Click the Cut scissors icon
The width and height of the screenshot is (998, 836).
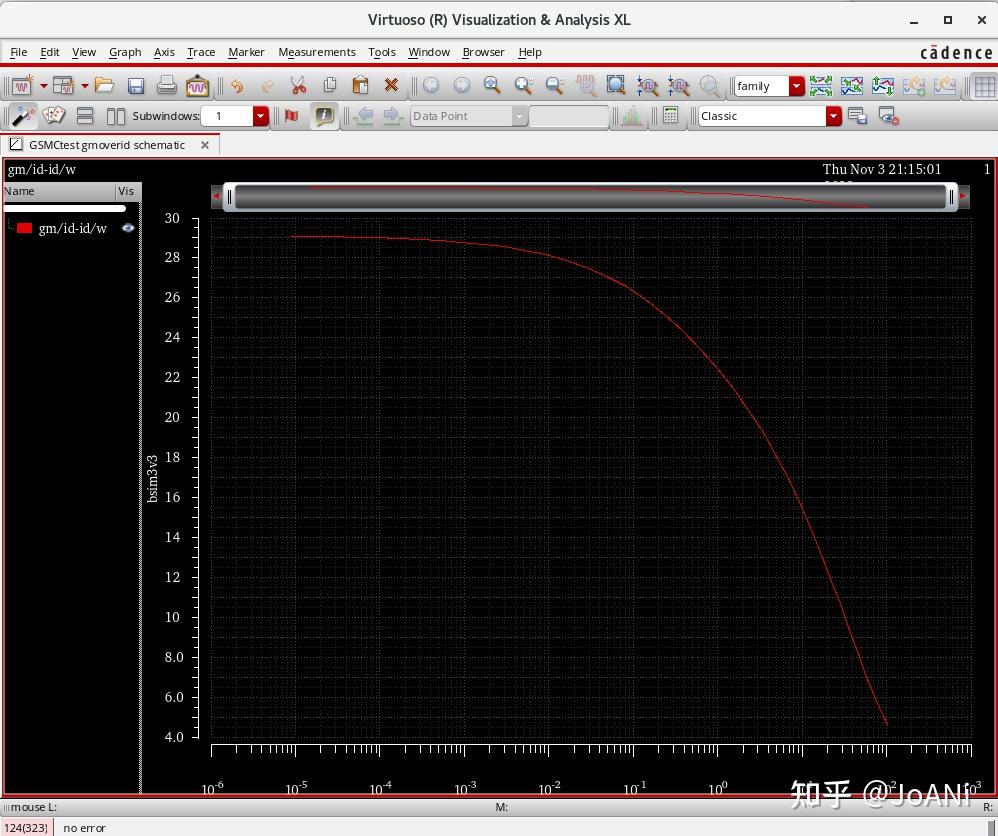(x=298, y=86)
